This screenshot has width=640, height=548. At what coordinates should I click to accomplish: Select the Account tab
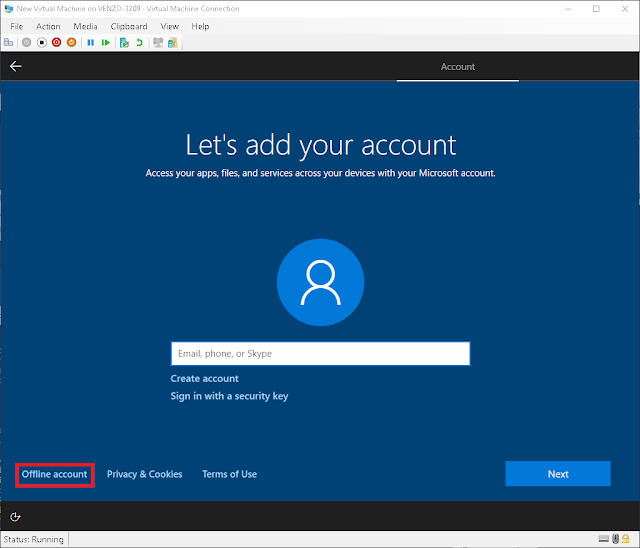[x=458, y=67]
